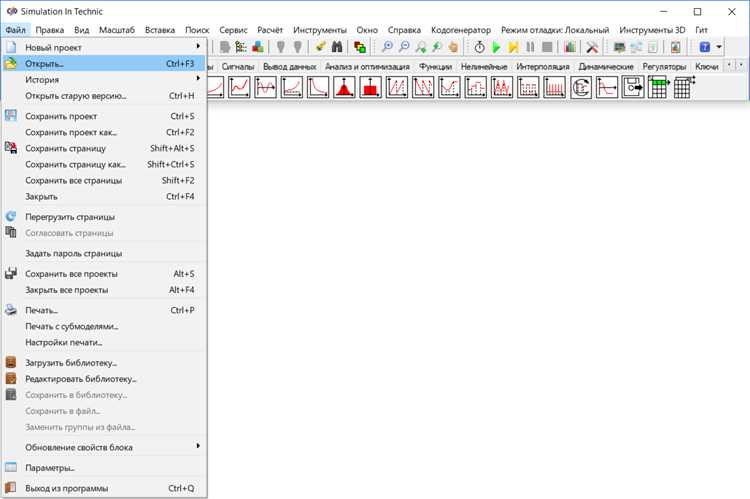This screenshot has height=499, width=750.
Task: Click Сохранить страницу menu entry
Action: point(104,148)
